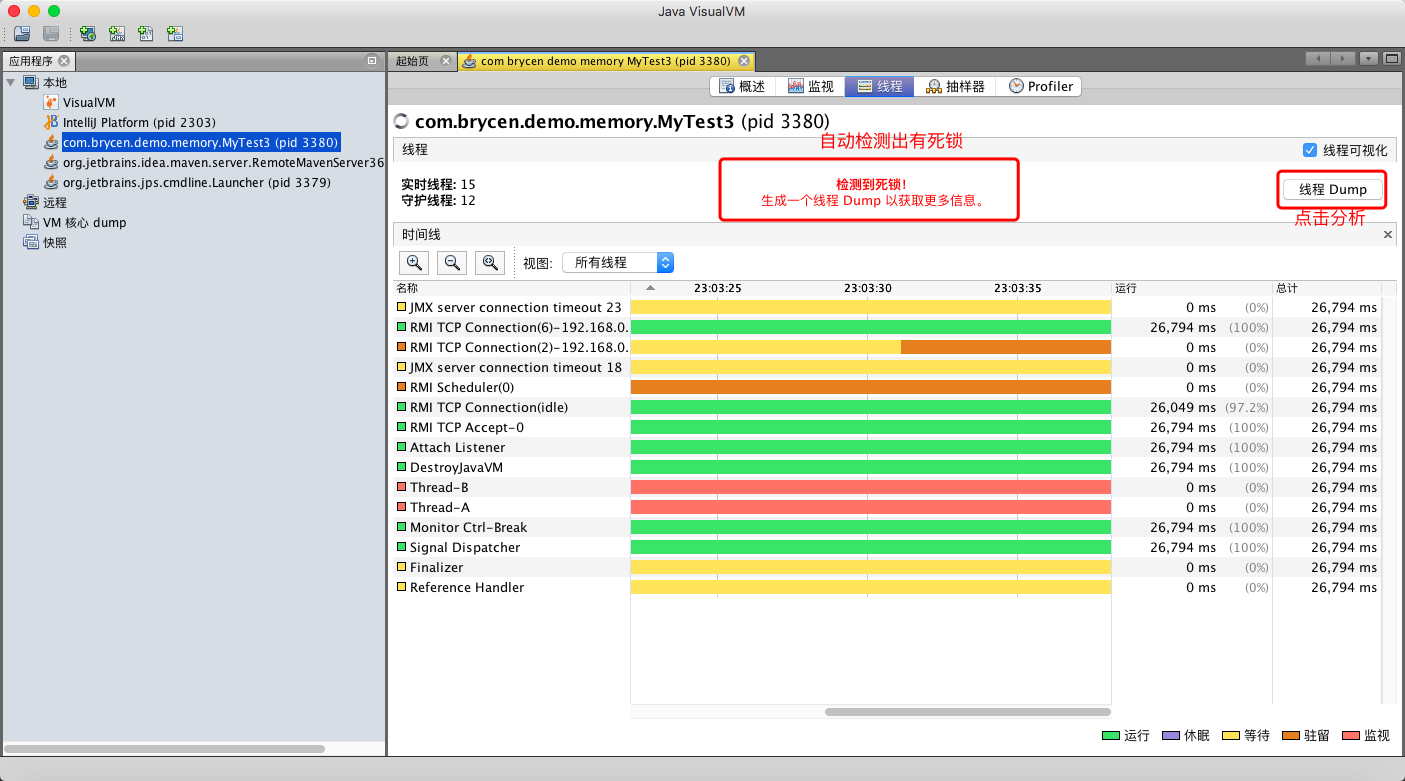Click the disabled Save floppy toolbar icon
The height and width of the screenshot is (781, 1405).
[x=50, y=34]
